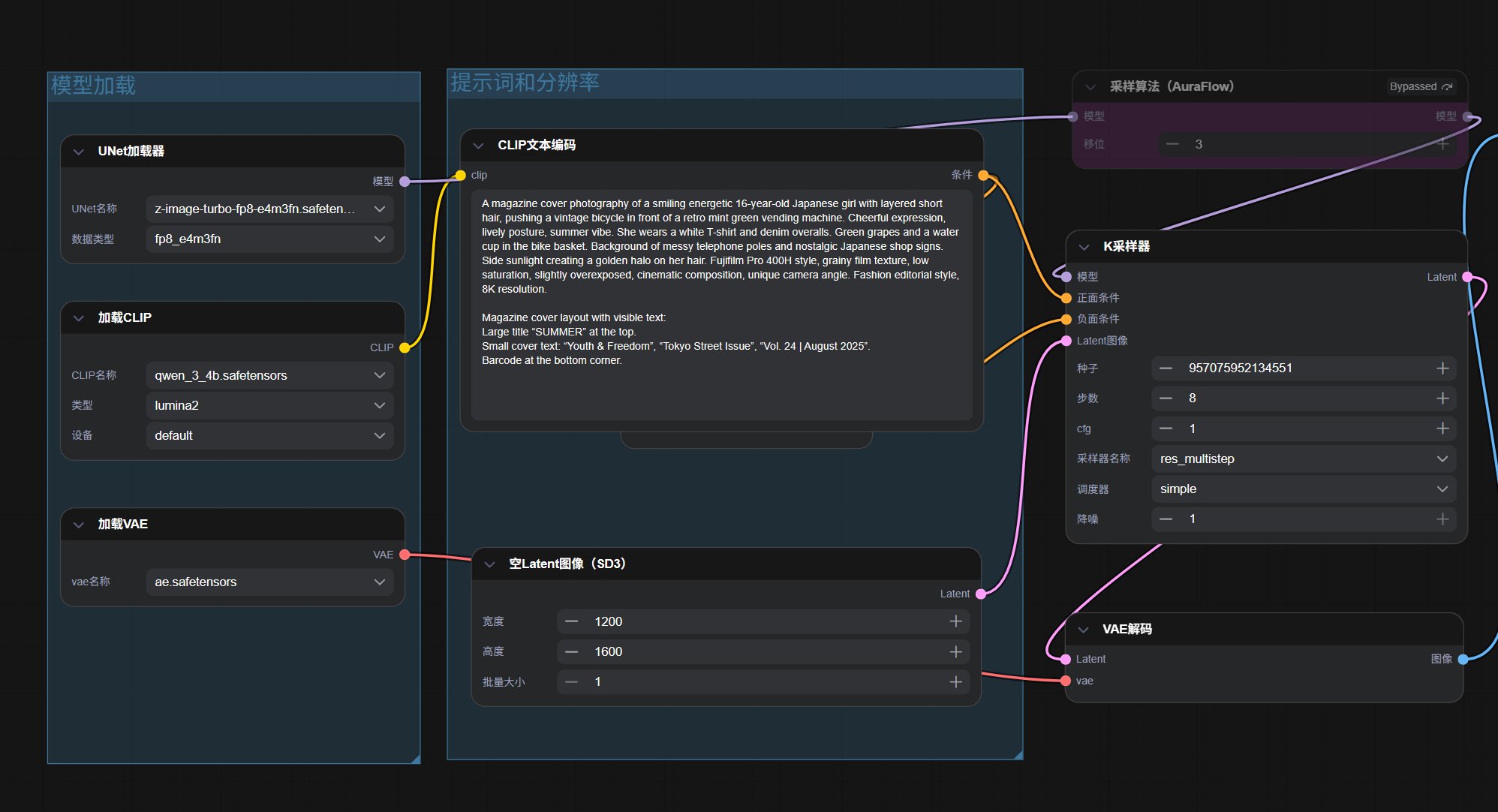Open the 采样器名称 res_multistep dropdown
The image size is (1498, 812).
click(1303, 459)
